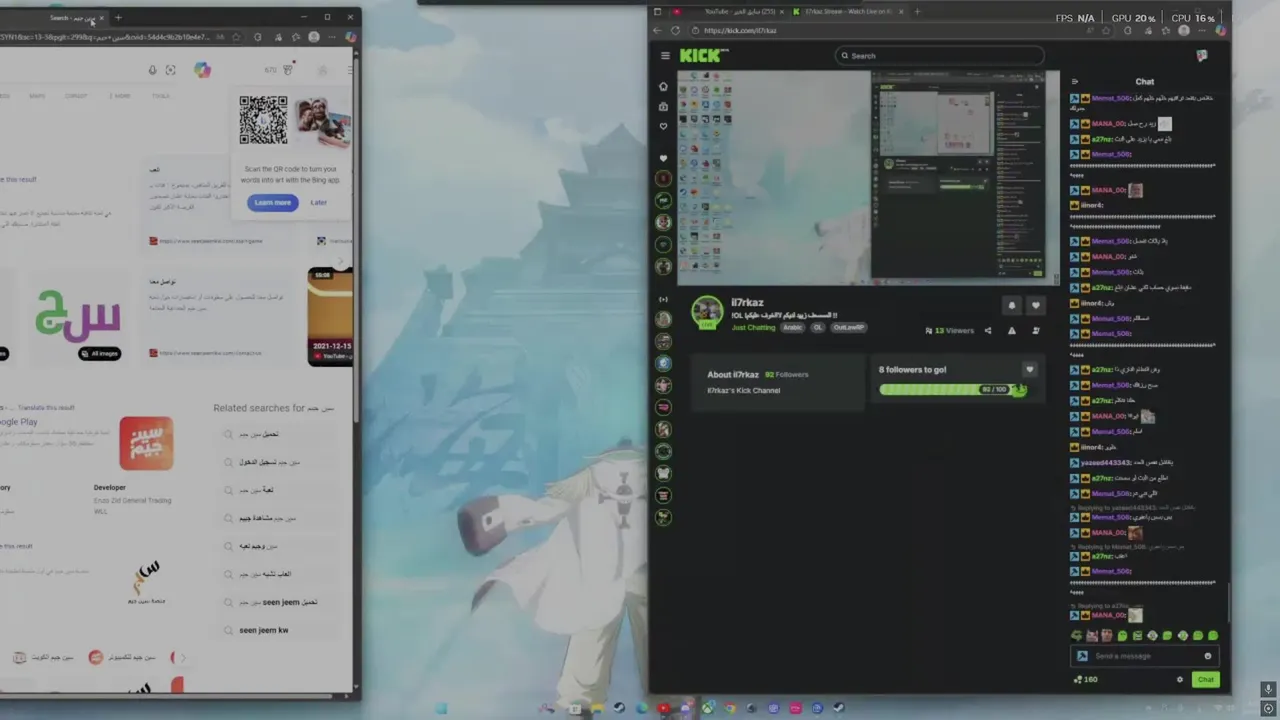Click the stream video player
The width and height of the screenshot is (1280, 720).
868,178
